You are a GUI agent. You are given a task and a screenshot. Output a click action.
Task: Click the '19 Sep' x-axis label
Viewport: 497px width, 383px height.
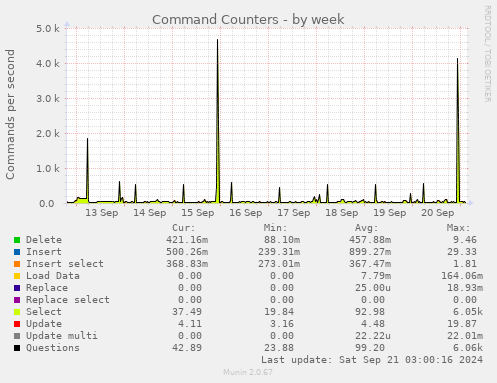click(390, 213)
